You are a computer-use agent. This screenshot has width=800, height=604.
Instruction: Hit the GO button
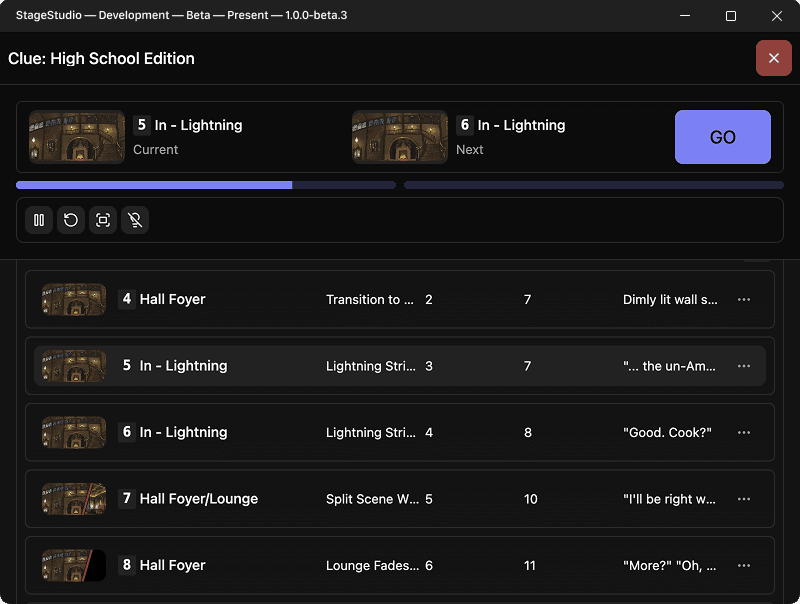point(722,137)
